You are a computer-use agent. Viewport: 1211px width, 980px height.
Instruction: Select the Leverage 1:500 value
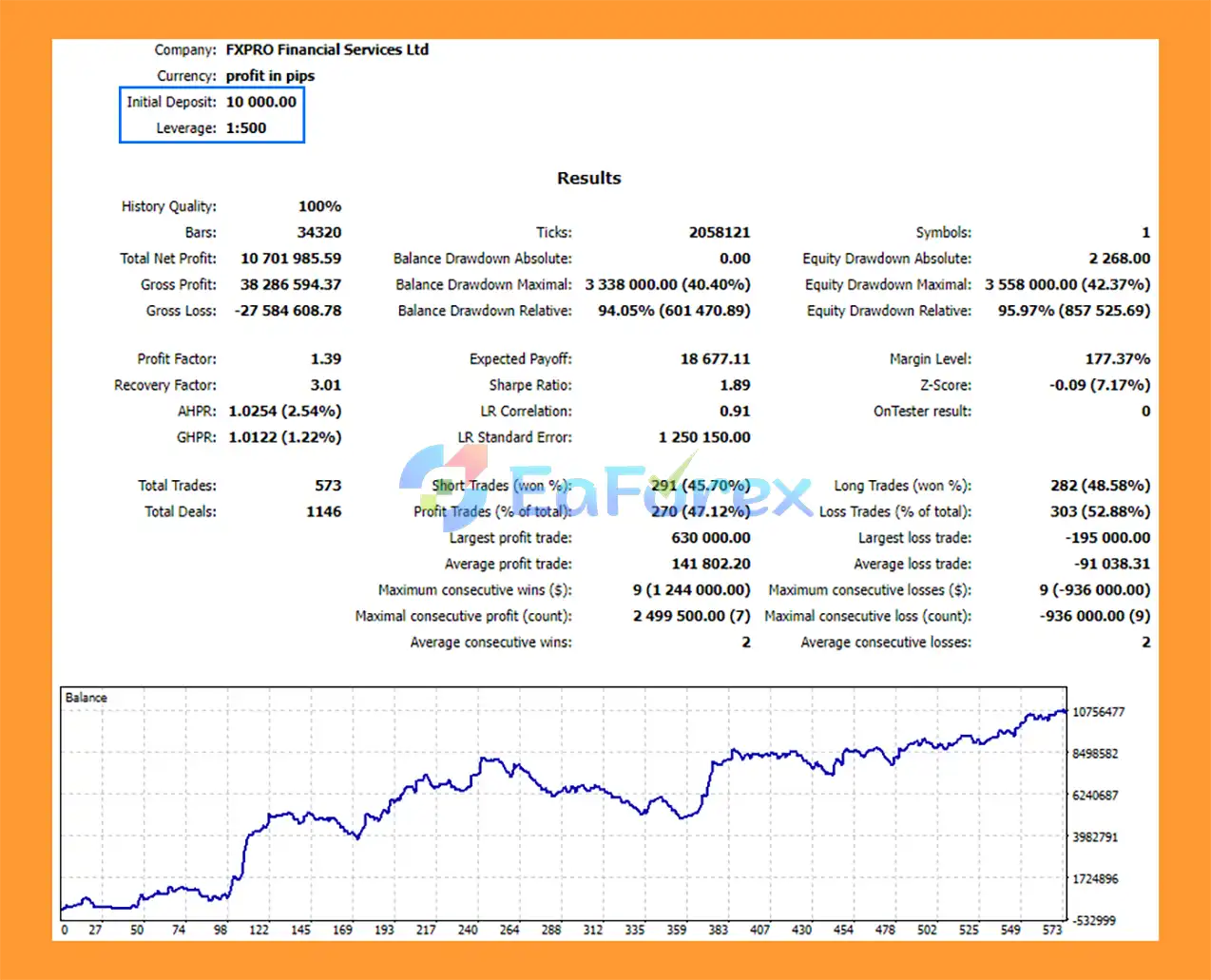coord(246,128)
